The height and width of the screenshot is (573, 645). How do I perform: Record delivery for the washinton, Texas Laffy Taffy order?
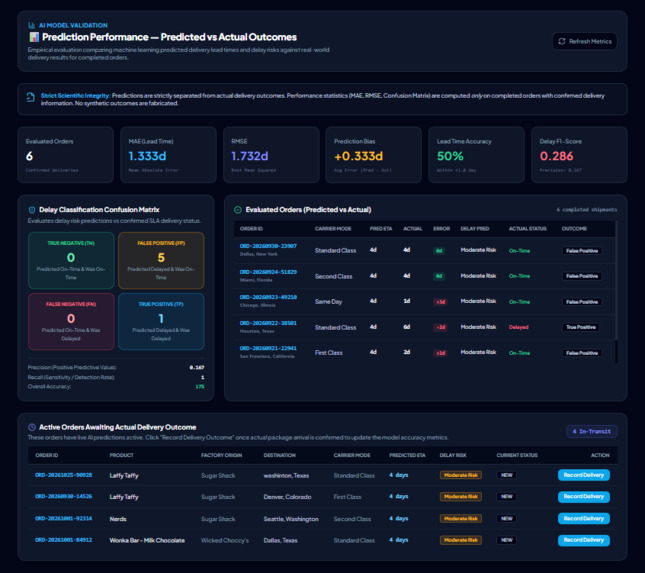[x=584, y=475]
